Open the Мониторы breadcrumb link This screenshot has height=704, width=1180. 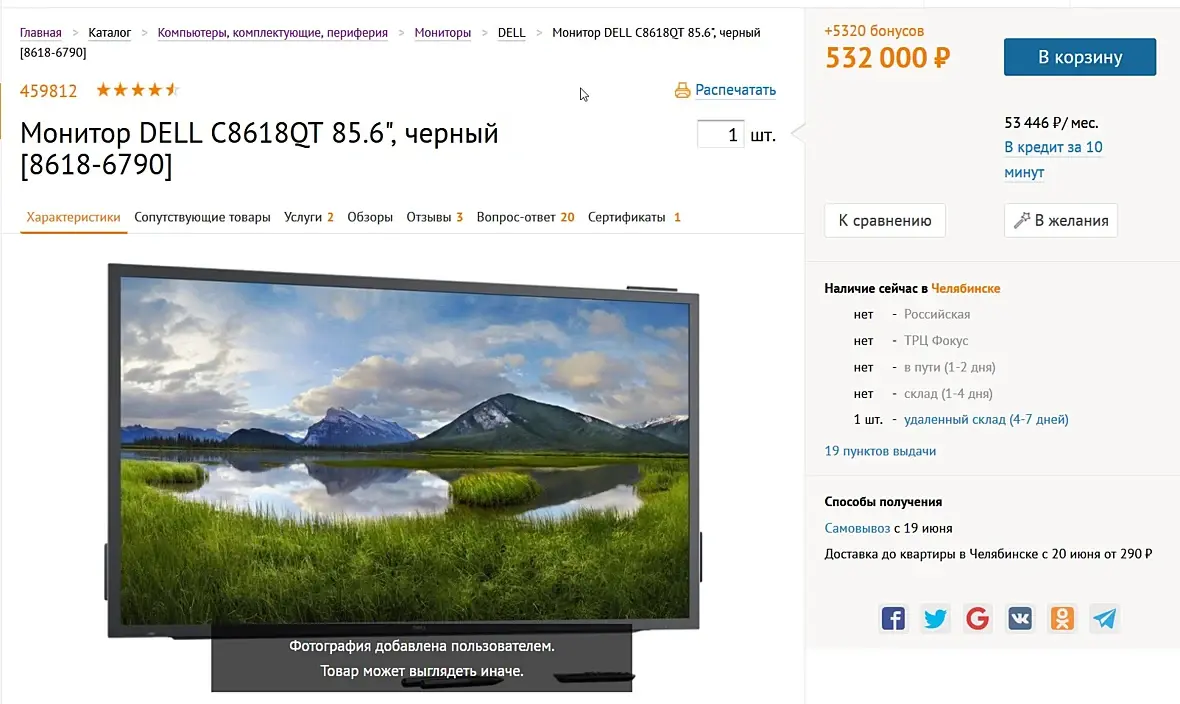click(x=442, y=32)
